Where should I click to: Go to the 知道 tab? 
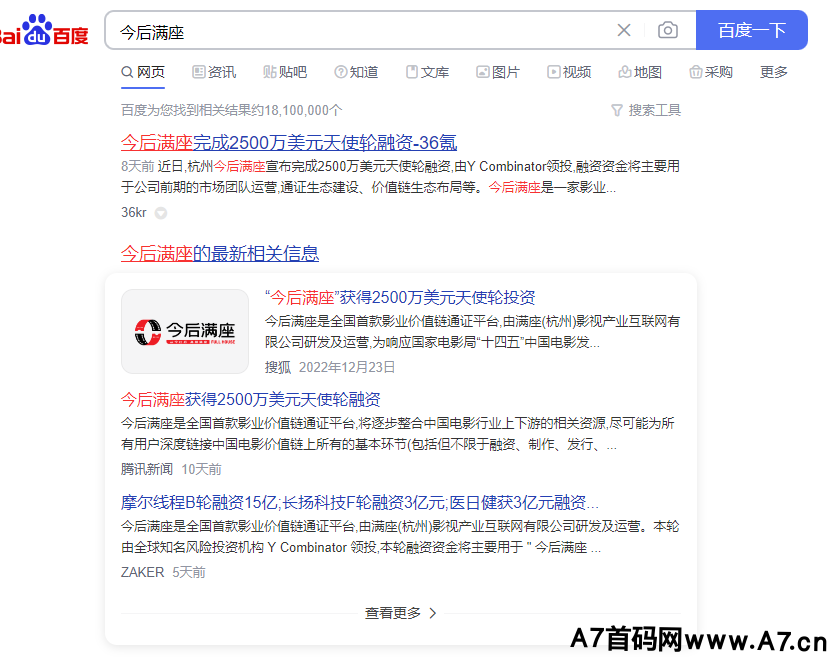tap(356, 72)
